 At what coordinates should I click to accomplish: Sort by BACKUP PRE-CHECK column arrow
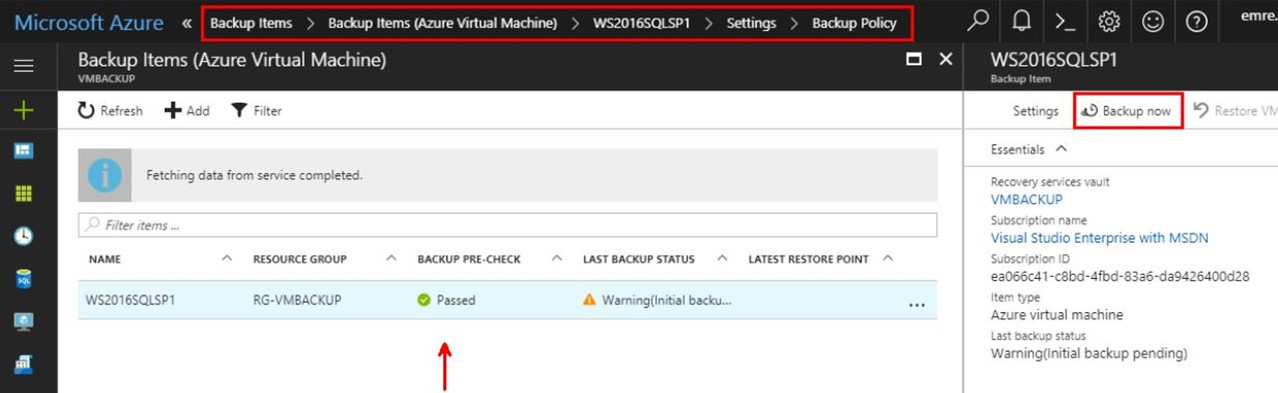click(557, 259)
